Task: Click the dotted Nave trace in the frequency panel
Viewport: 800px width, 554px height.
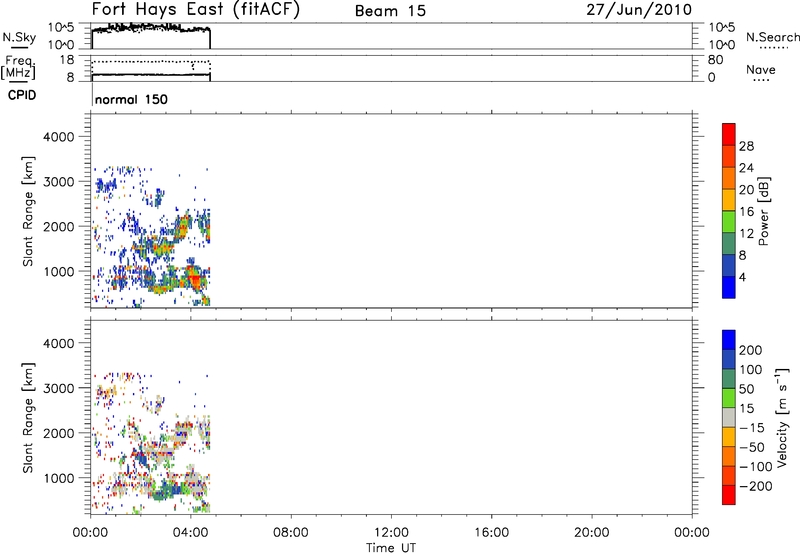Action: pos(151,62)
